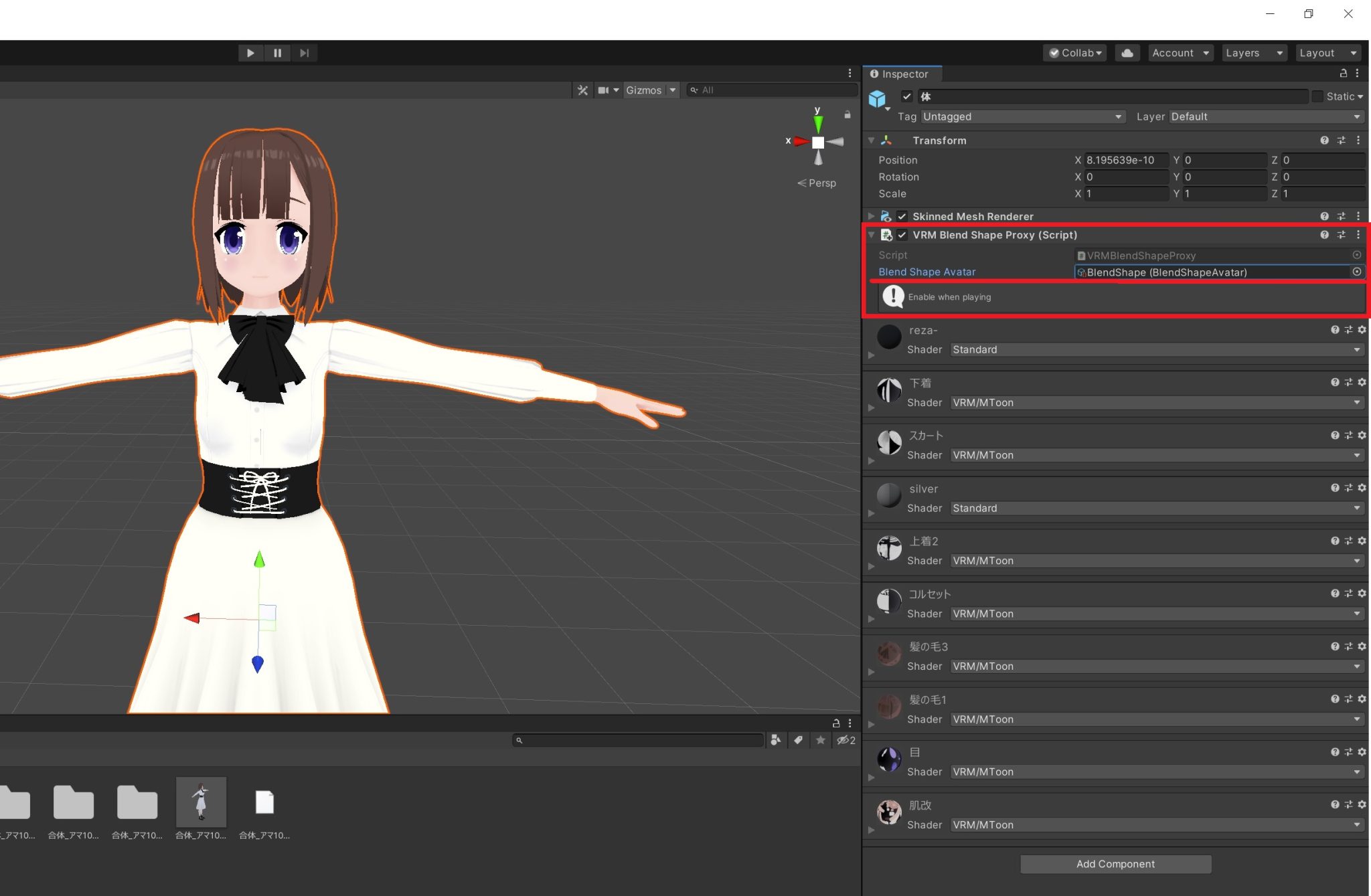Uncheck the Skinned Mesh Renderer enabled checkbox
This screenshot has width=1371, height=896.
coord(902,216)
